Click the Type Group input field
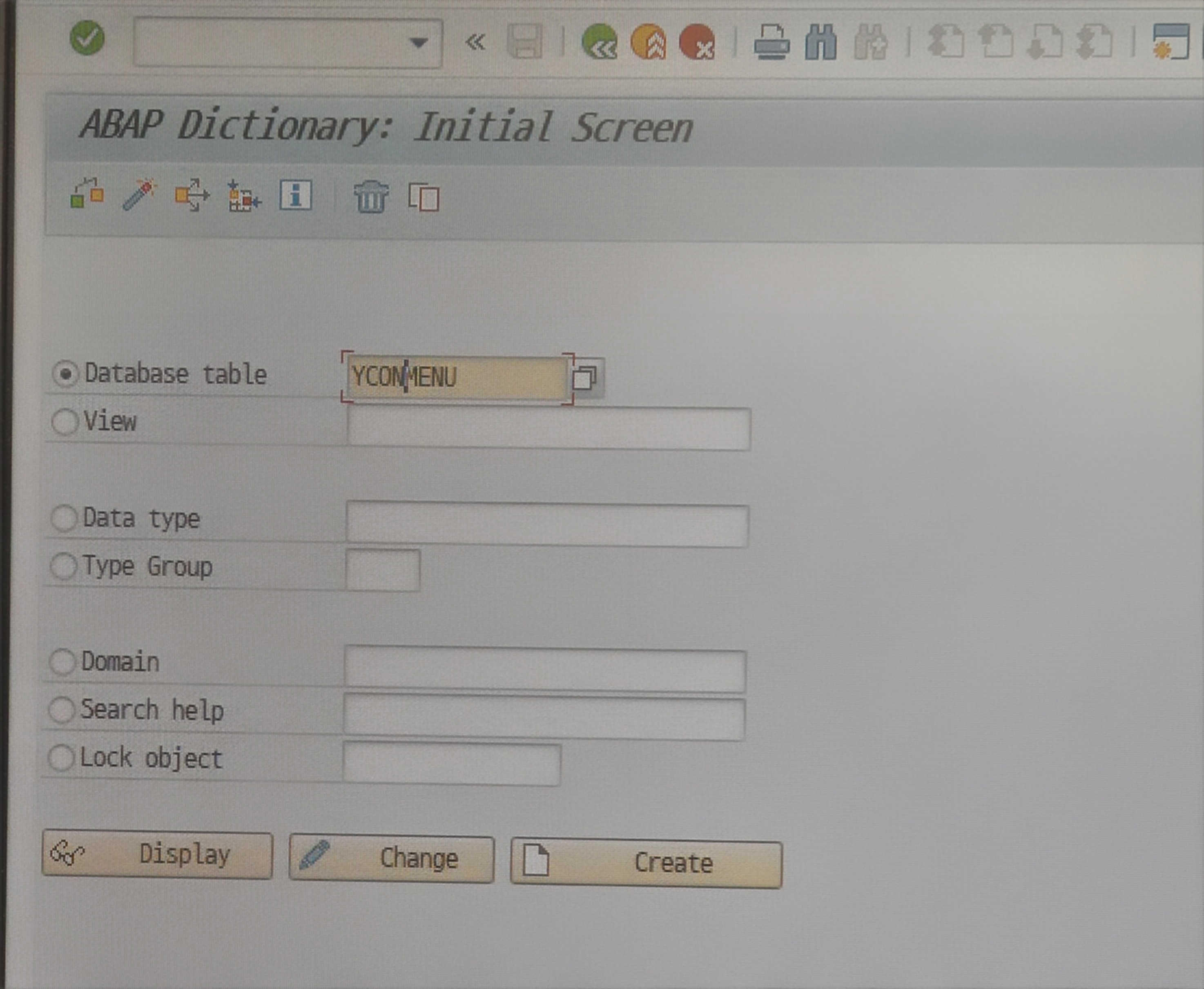The image size is (1204, 989). coord(383,570)
